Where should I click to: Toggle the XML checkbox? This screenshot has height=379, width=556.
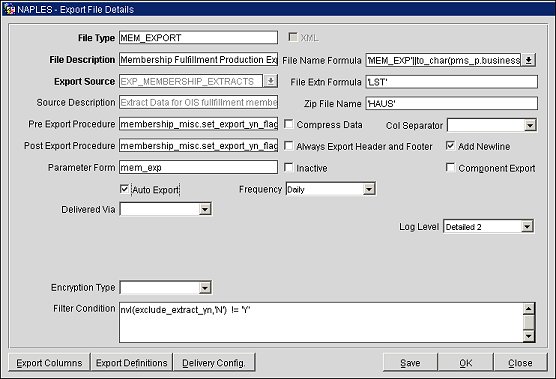point(293,37)
